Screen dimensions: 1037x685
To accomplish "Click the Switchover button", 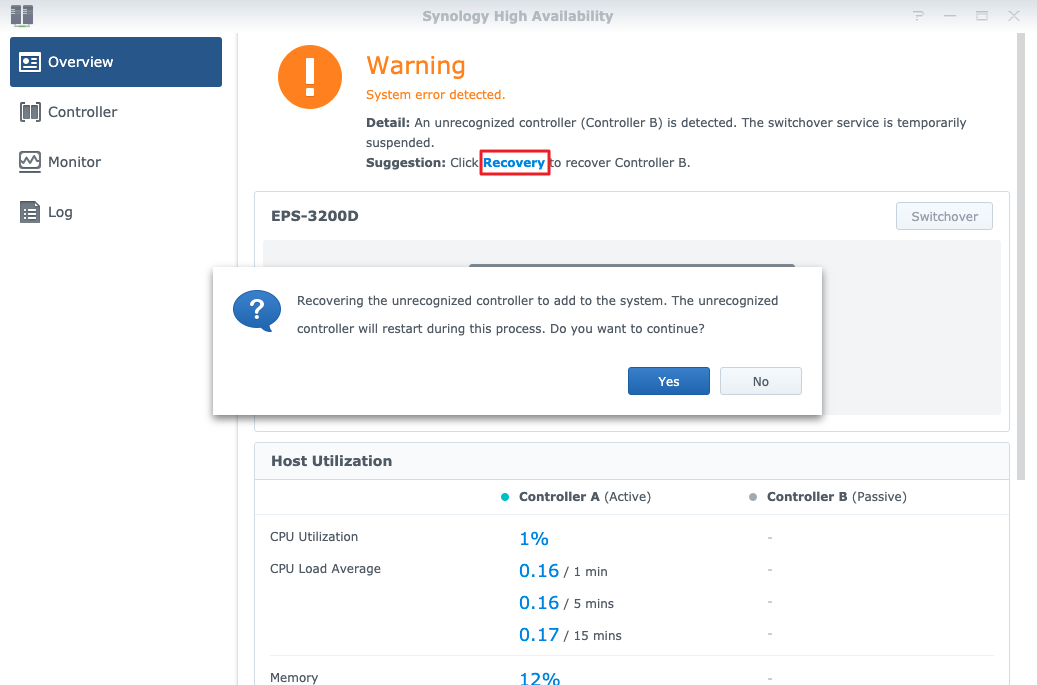I will [944, 216].
